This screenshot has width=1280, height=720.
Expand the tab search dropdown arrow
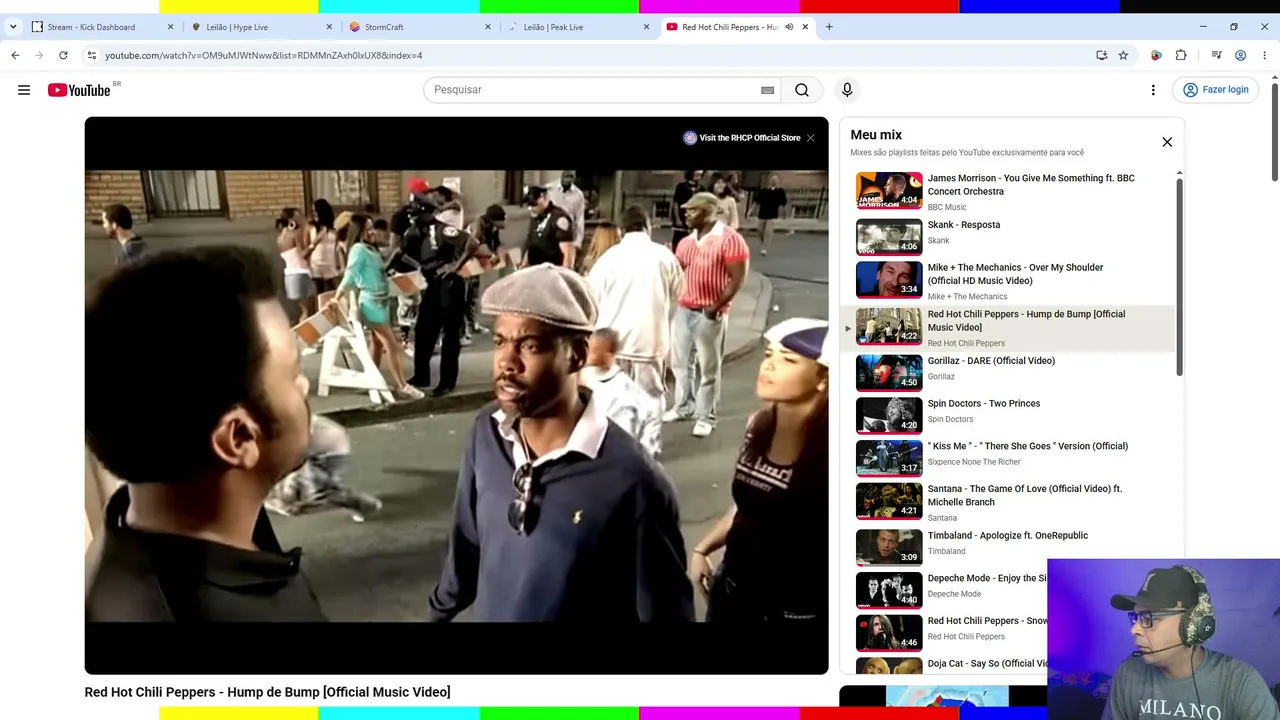point(13,27)
